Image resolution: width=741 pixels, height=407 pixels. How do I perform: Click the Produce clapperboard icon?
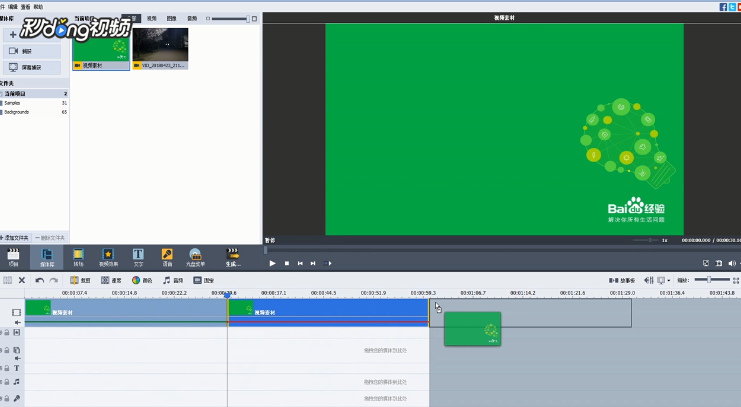[233, 258]
